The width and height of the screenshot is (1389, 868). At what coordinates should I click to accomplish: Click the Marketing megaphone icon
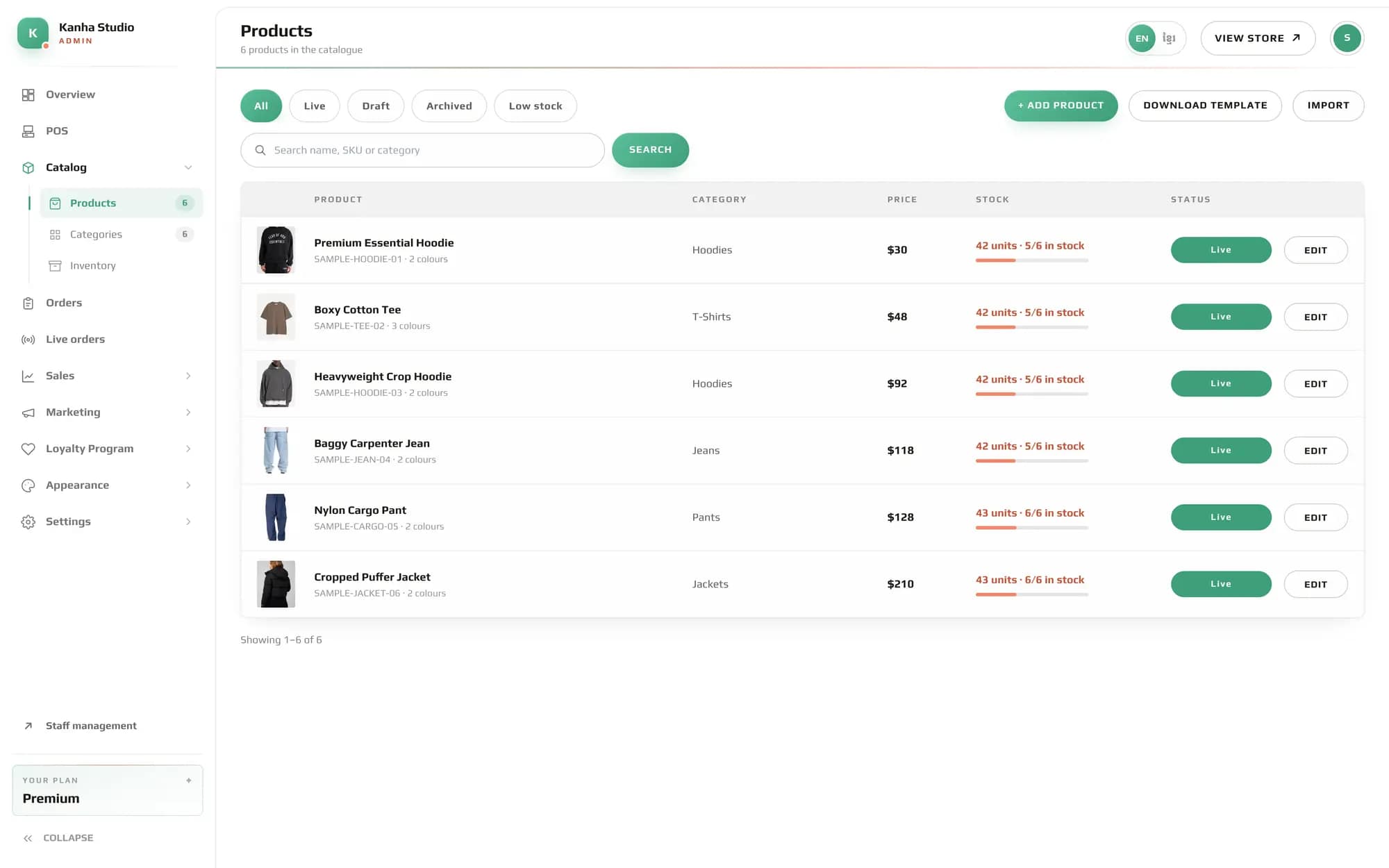tap(28, 412)
